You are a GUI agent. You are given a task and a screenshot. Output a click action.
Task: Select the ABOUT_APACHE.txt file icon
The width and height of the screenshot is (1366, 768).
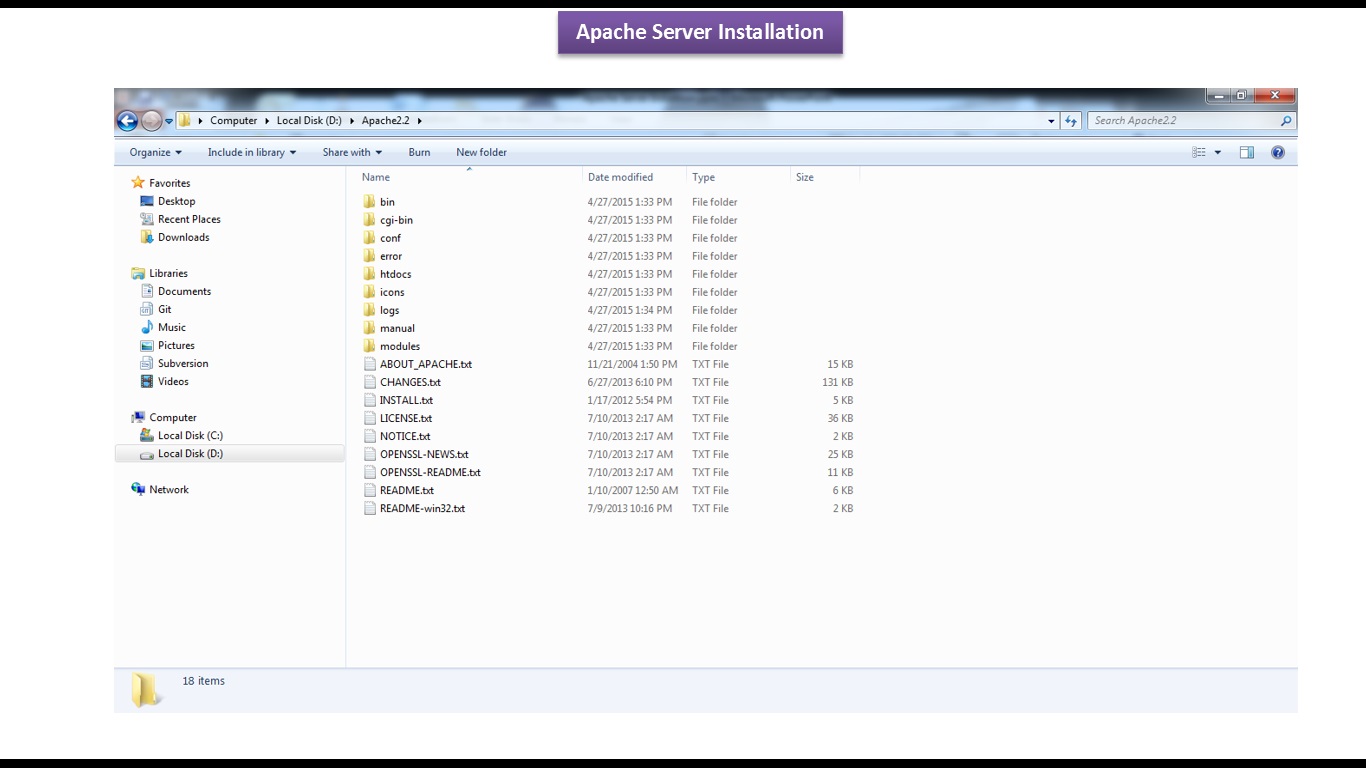click(370, 364)
